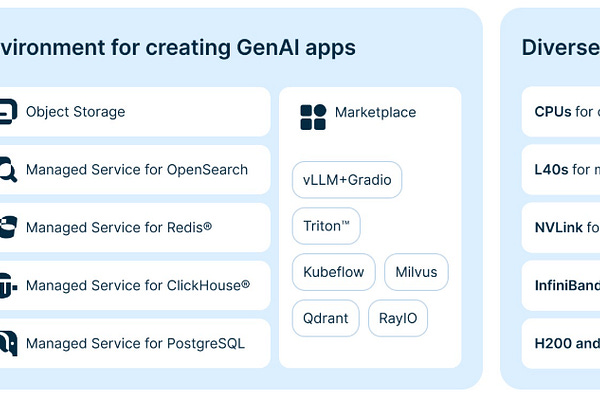Click the PostgreSQL elephant icon
This screenshot has height=400, width=600.
click(8, 343)
